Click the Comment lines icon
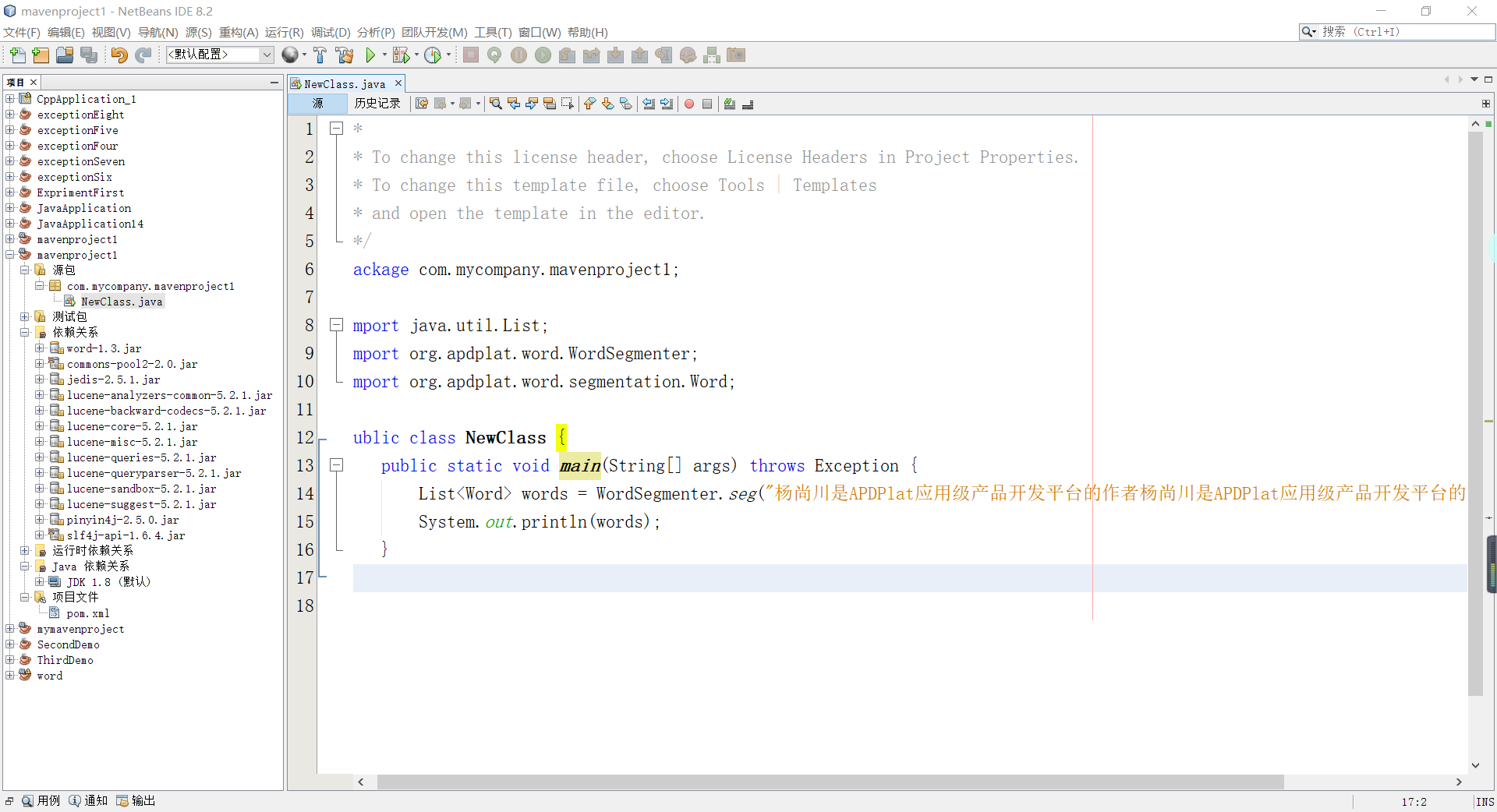The height and width of the screenshot is (812, 1497). coord(730,104)
